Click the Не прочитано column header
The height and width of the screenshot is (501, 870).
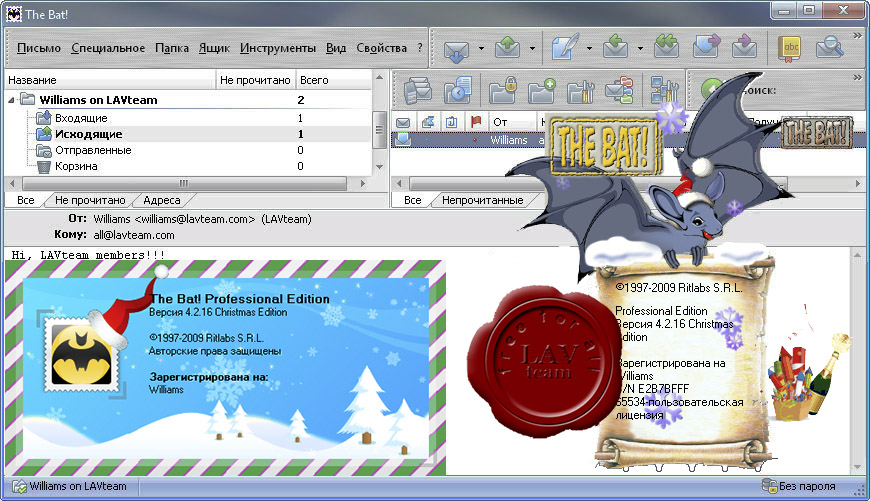coord(255,80)
